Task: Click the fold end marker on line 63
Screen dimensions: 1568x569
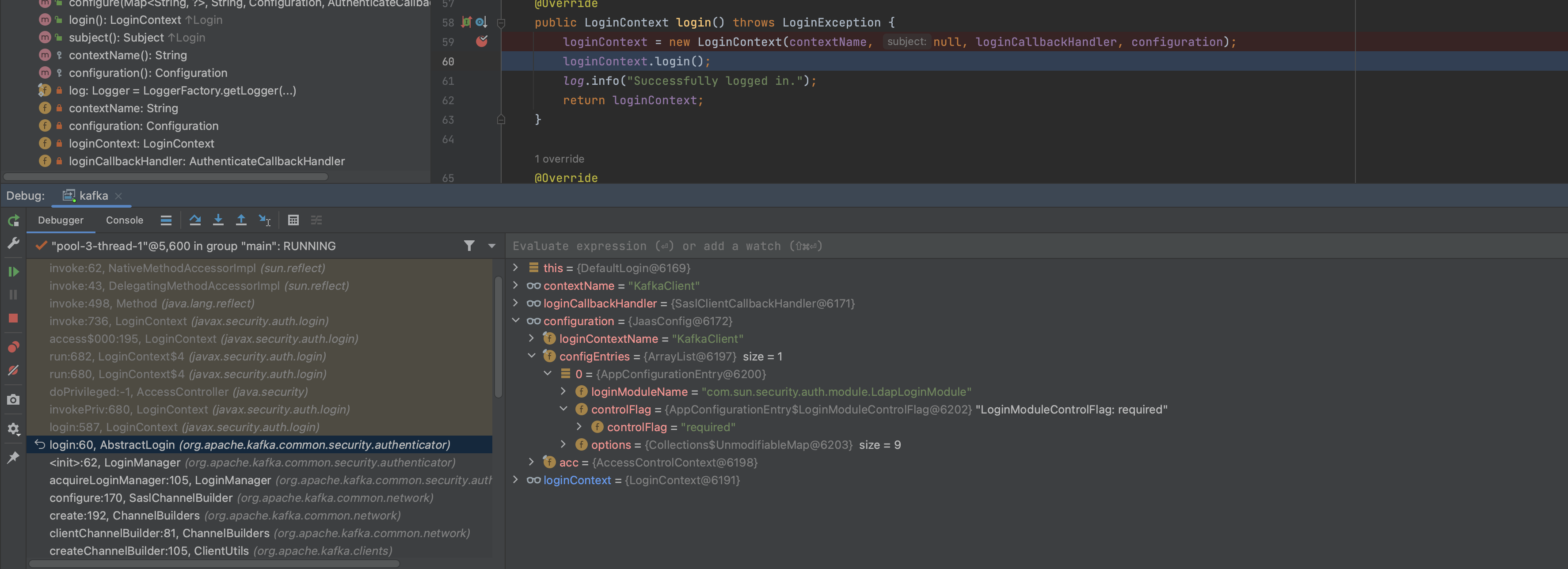Action: [501, 120]
